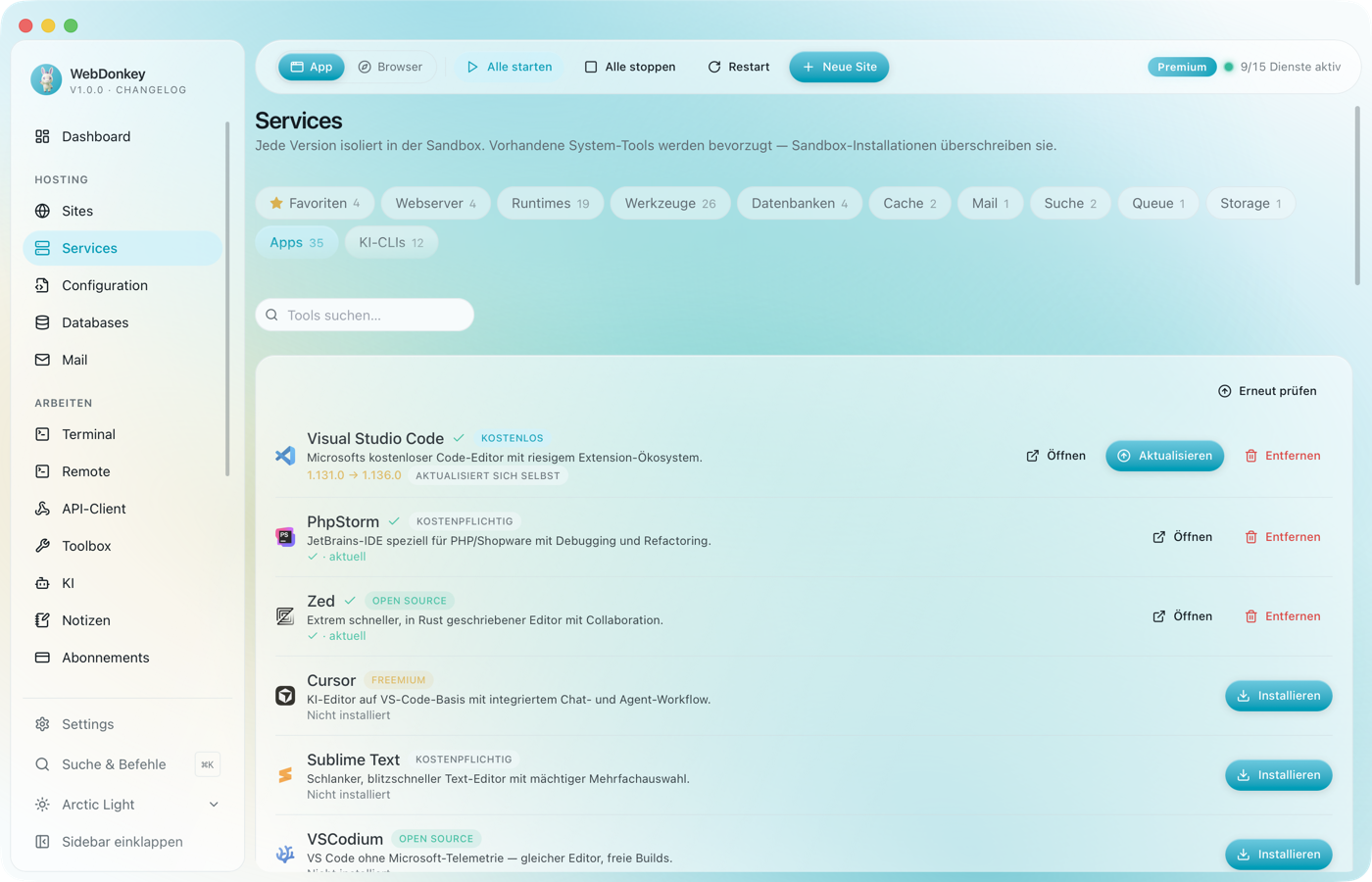Click the trash icon in Zed row
This screenshot has height=882, width=1372.
click(x=1251, y=616)
